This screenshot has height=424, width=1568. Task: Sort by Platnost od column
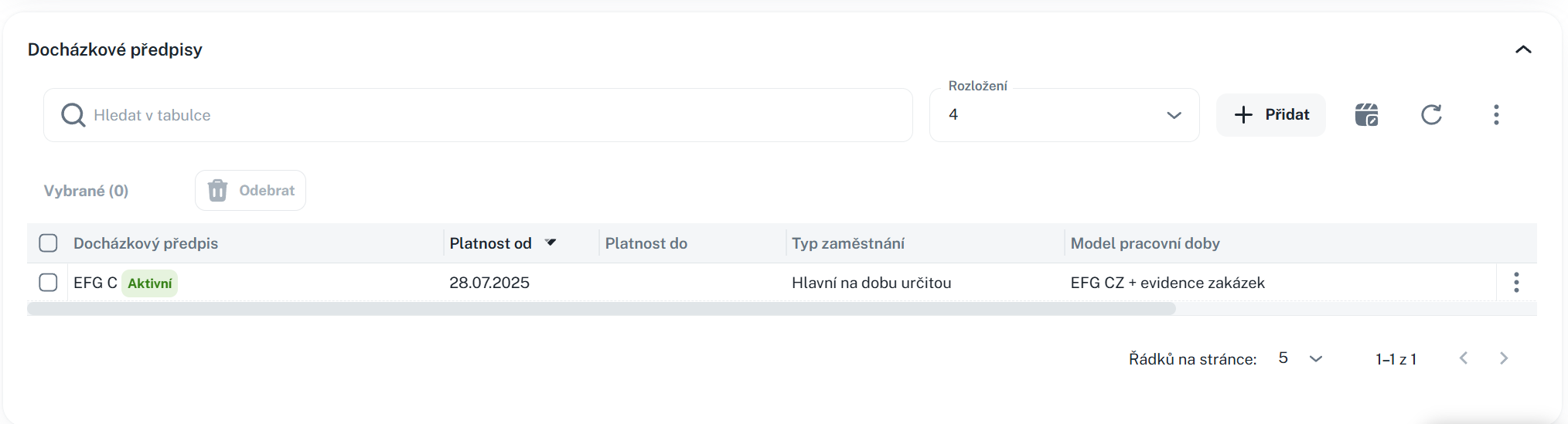pos(490,243)
